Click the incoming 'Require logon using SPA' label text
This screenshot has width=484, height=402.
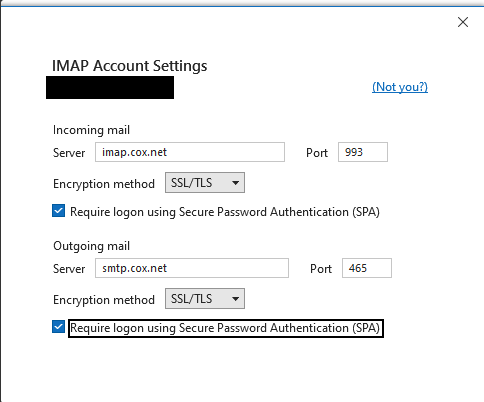point(225,212)
